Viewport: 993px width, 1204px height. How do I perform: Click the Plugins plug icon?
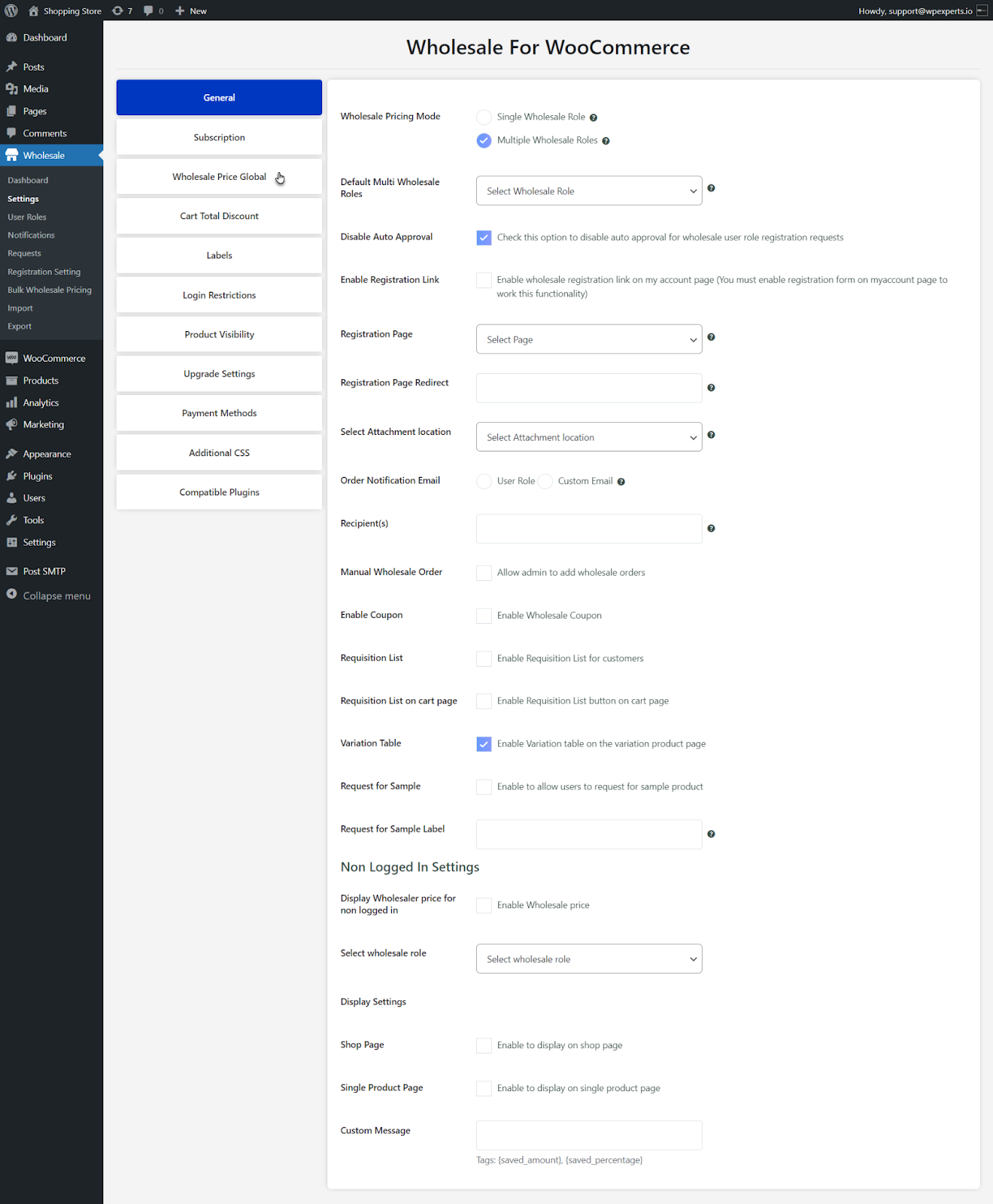[x=11, y=476]
